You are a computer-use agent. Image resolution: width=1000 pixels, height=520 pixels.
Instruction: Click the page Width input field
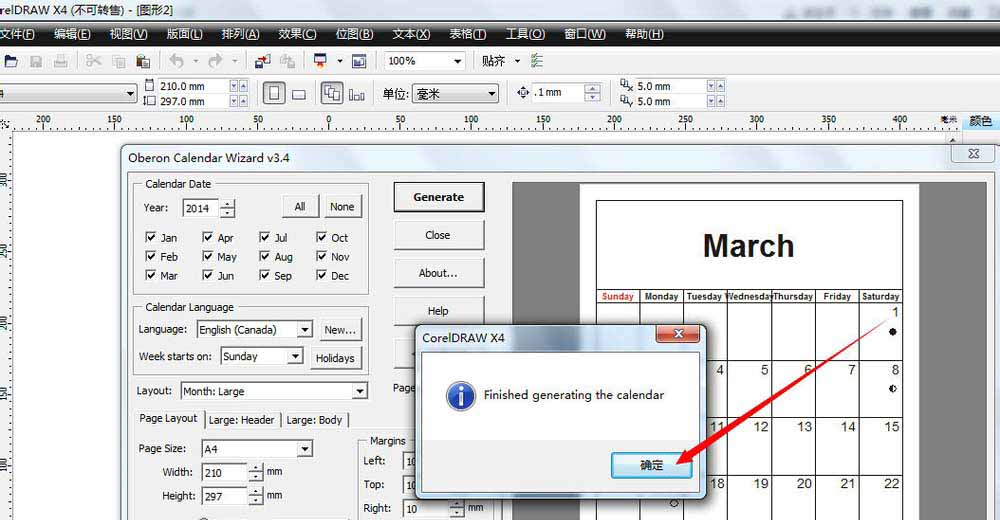(x=224, y=473)
